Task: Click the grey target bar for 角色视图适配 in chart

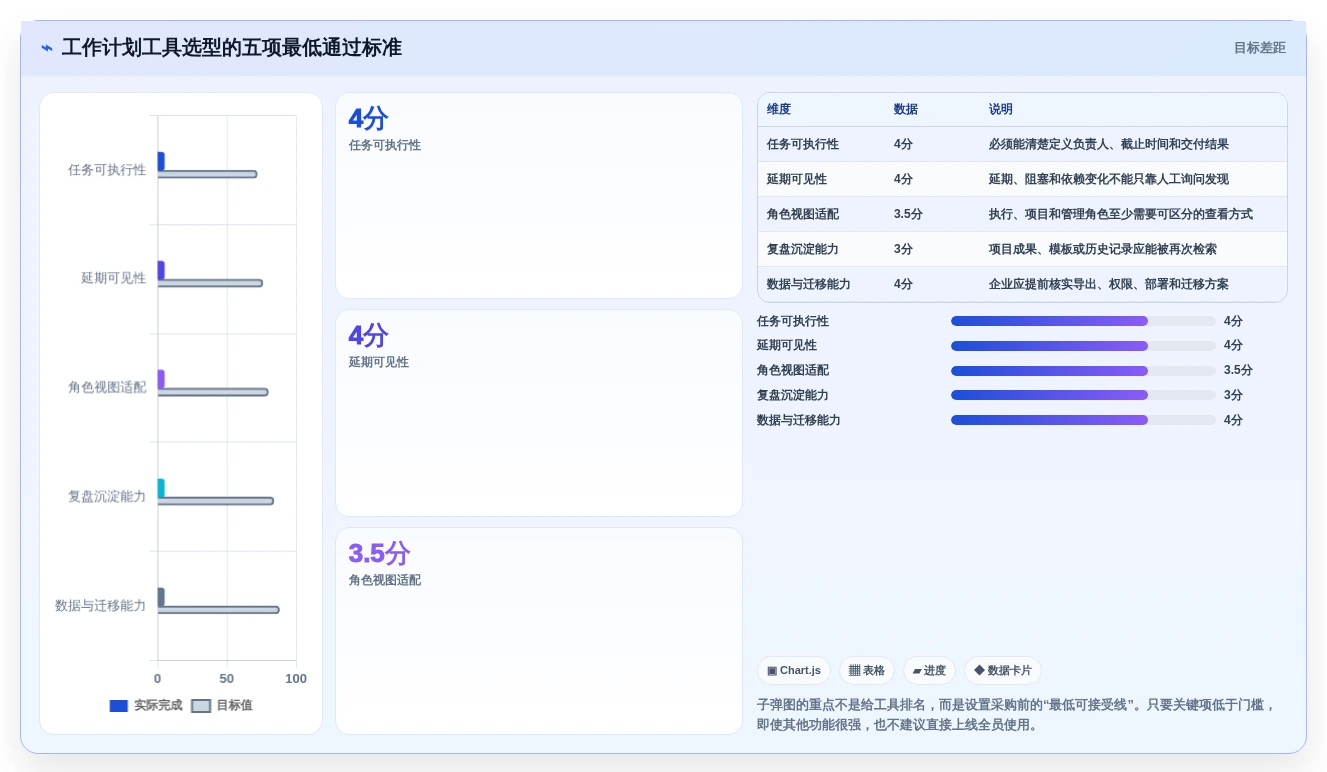Action: (x=213, y=392)
